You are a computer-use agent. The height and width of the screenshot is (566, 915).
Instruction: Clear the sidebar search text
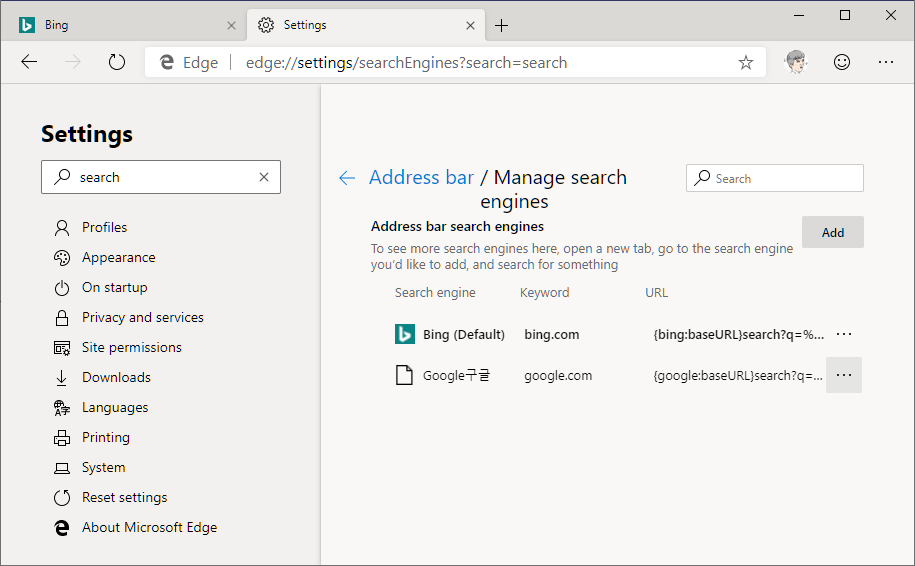point(264,177)
